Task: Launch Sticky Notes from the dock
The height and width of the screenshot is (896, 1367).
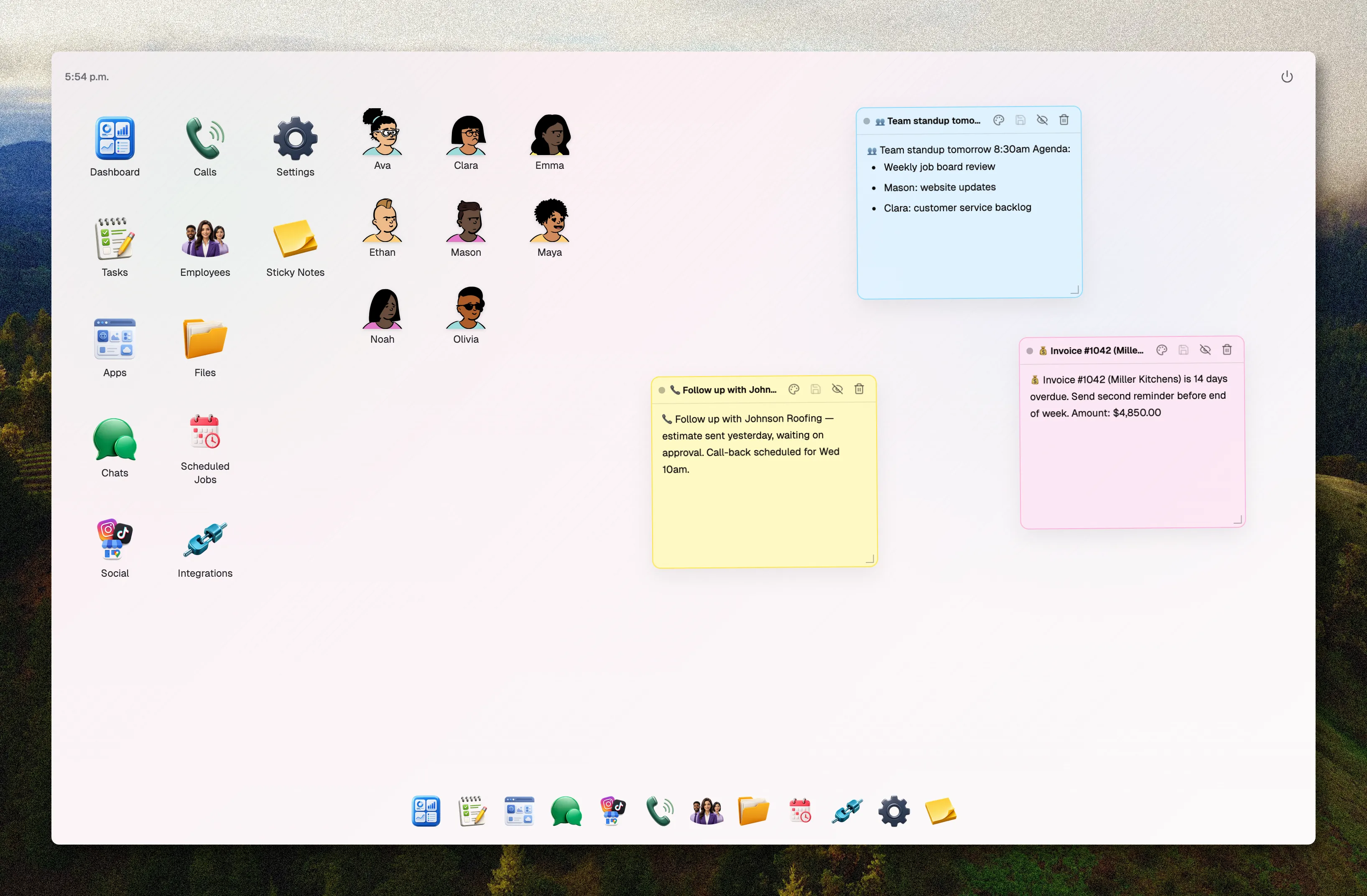Action: coord(941,811)
